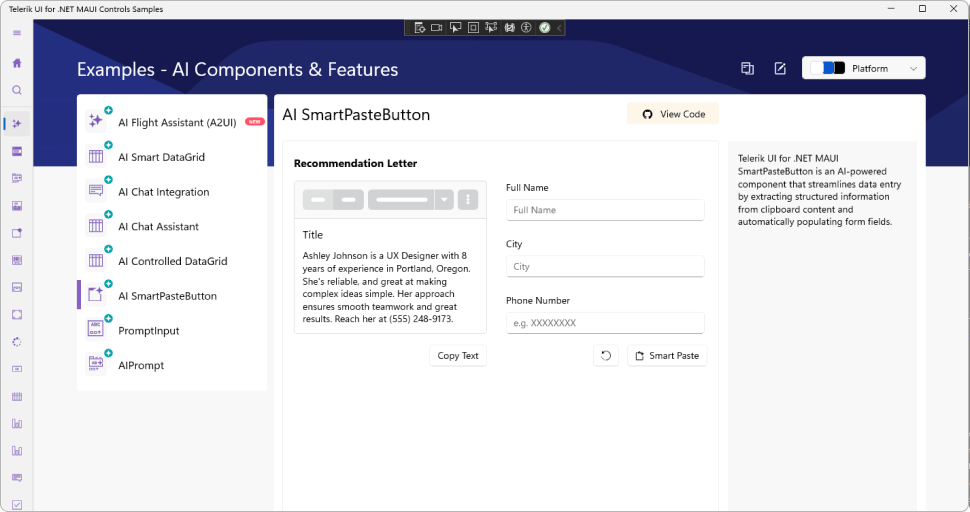Screen dimensions: 970x512
Task: Open the hamburger navigation menu
Action: click(x=17, y=33)
